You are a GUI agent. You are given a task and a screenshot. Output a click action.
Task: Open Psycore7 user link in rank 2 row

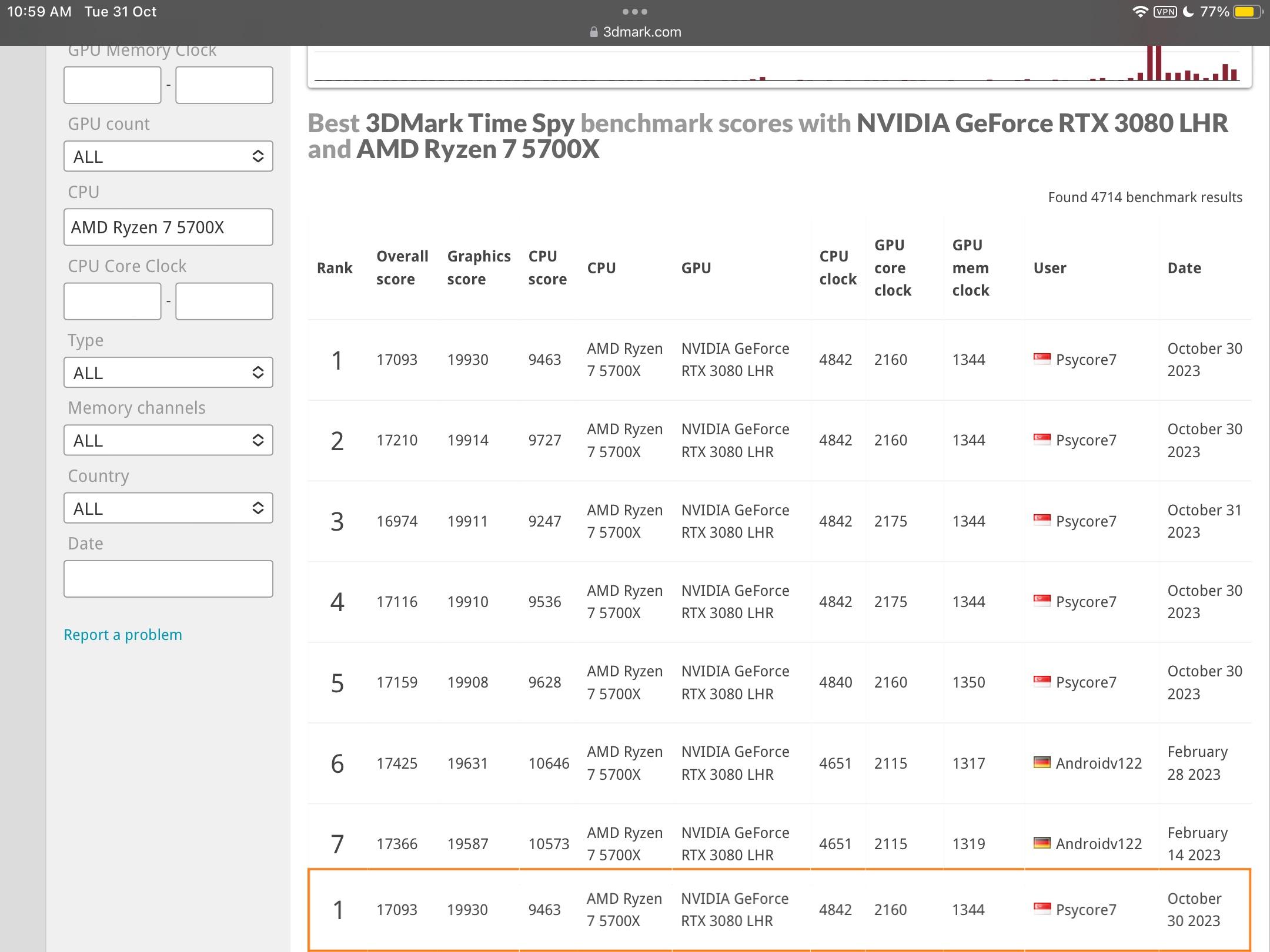1086,441
